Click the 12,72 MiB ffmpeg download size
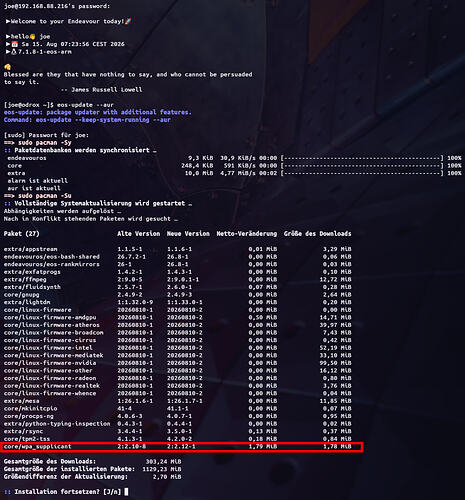This screenshot has height=500, width=465. coord(335,279)
